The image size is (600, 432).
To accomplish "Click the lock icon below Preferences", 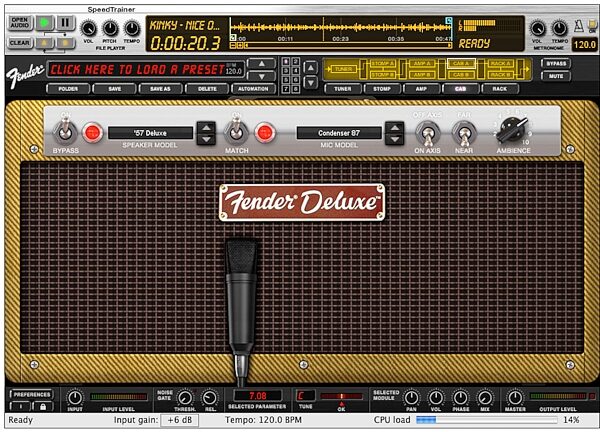I will (x=42, y=407).
